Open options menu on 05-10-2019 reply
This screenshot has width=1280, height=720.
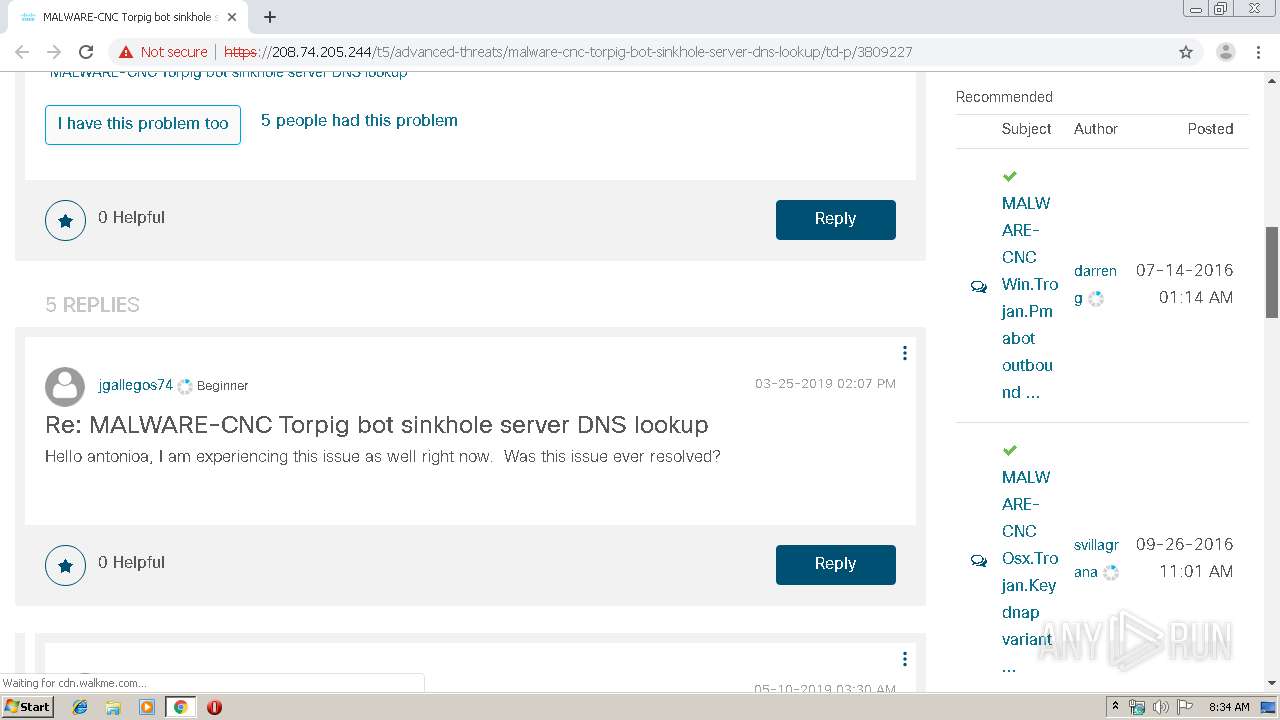[904, 659]
